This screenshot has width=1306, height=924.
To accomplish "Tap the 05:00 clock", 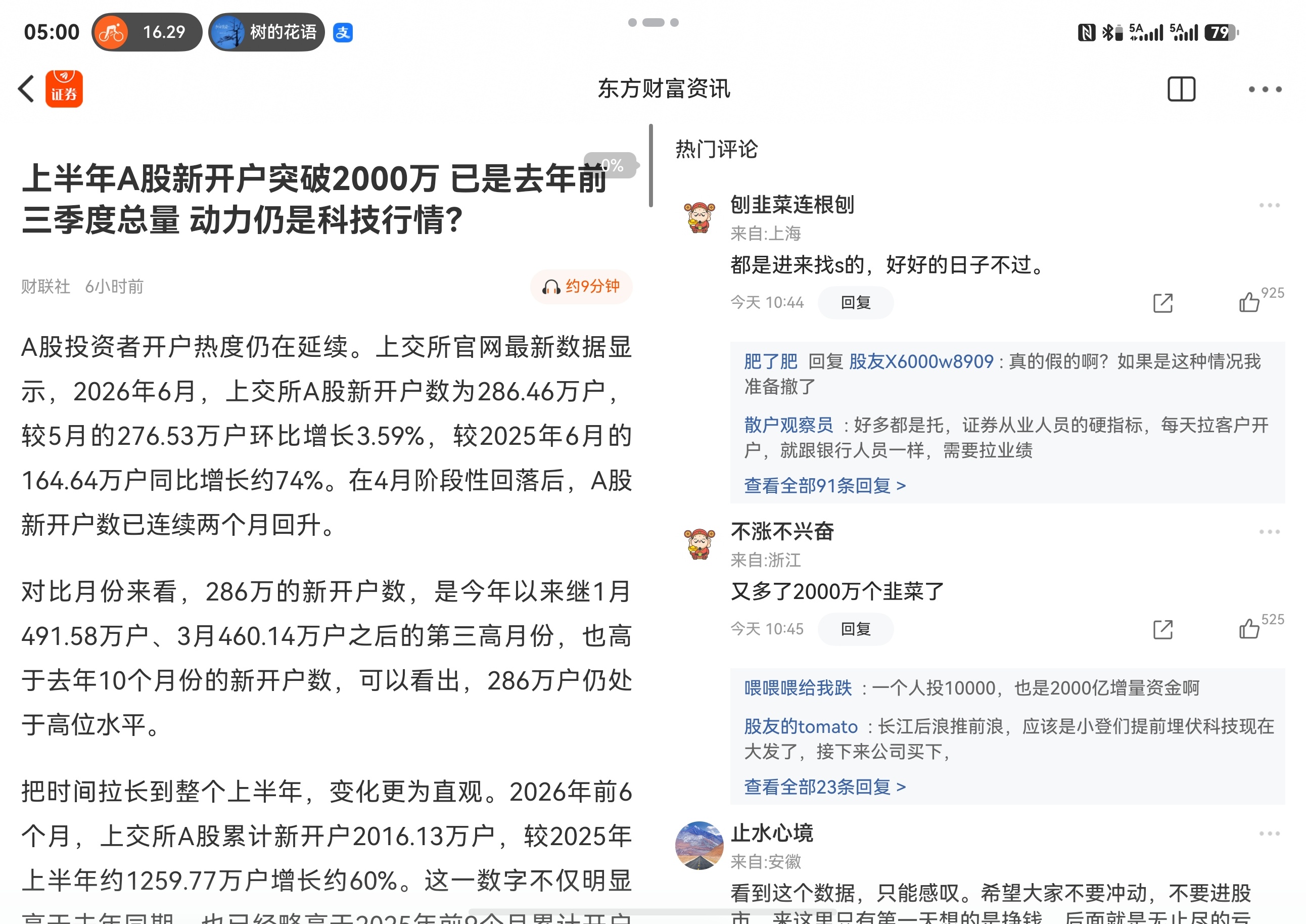I will [x=52, y=32].
